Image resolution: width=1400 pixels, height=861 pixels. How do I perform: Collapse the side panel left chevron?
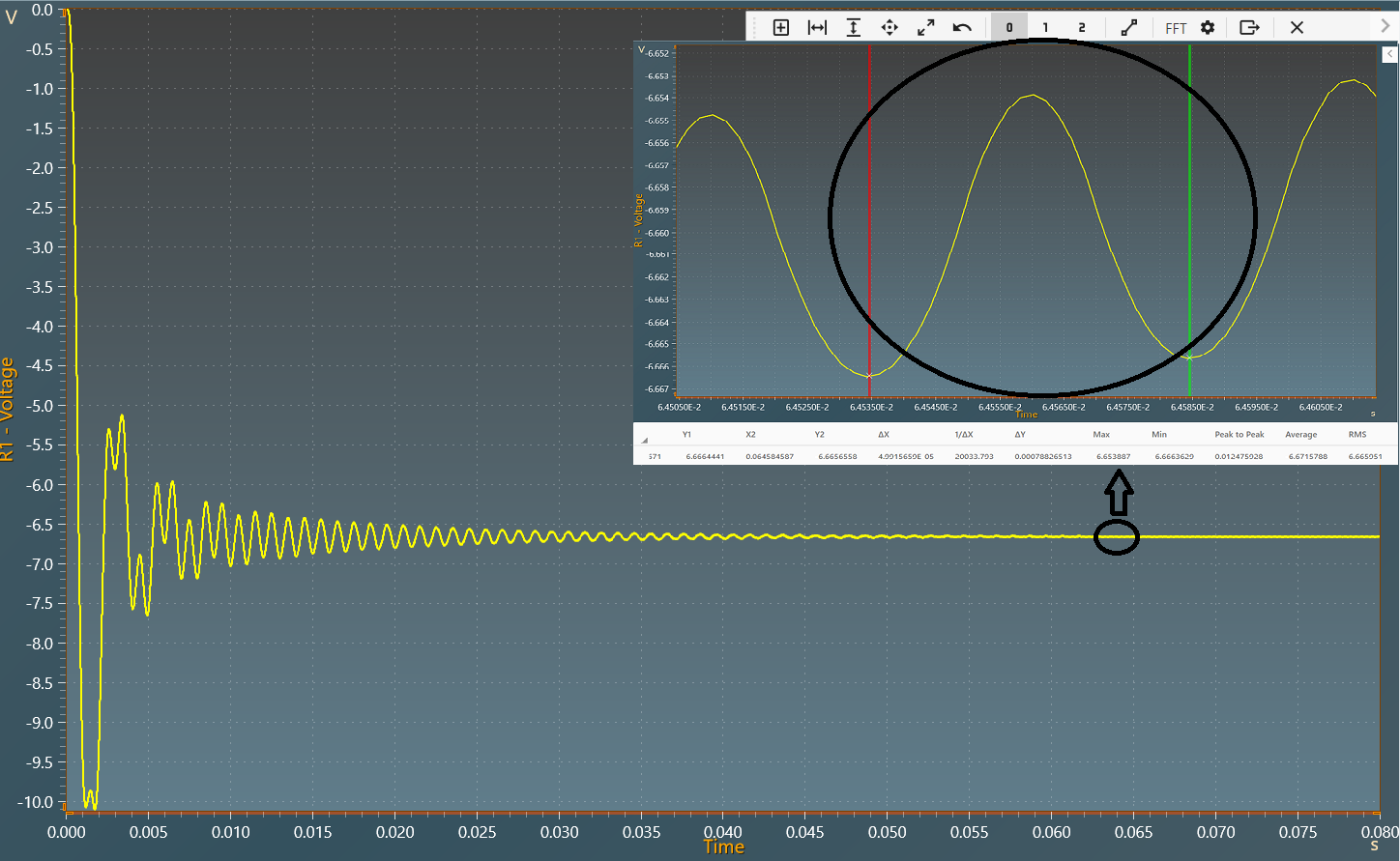click(1390, 55)
